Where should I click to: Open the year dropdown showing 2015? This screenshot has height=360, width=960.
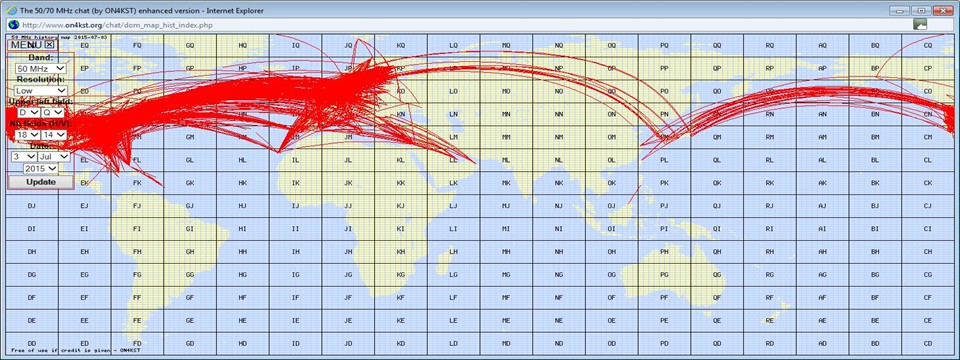(x=41, y=168)
